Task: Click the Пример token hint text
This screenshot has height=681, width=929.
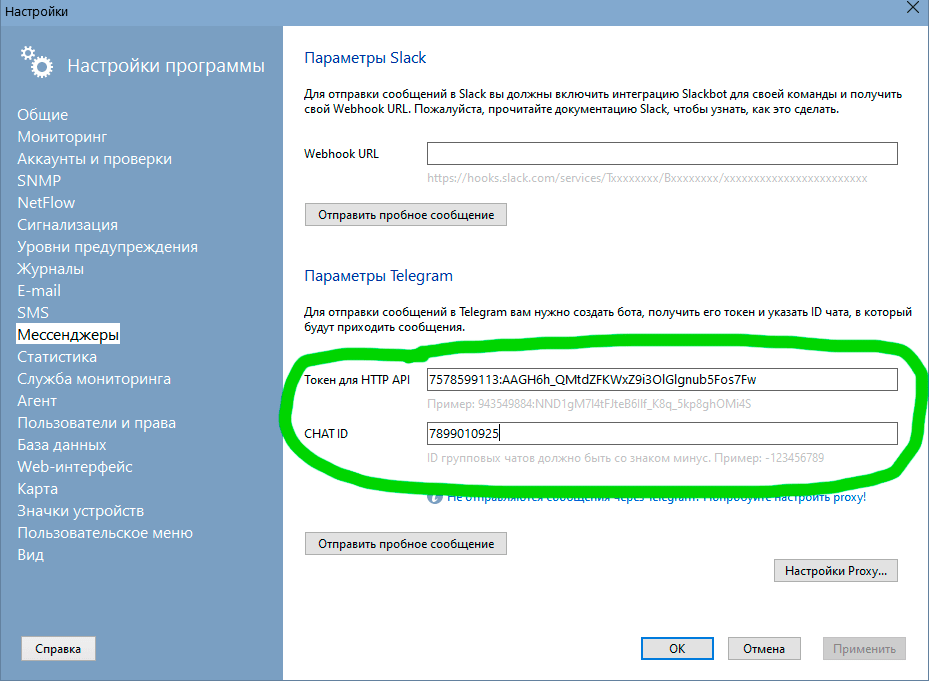Action: [589, 404]
